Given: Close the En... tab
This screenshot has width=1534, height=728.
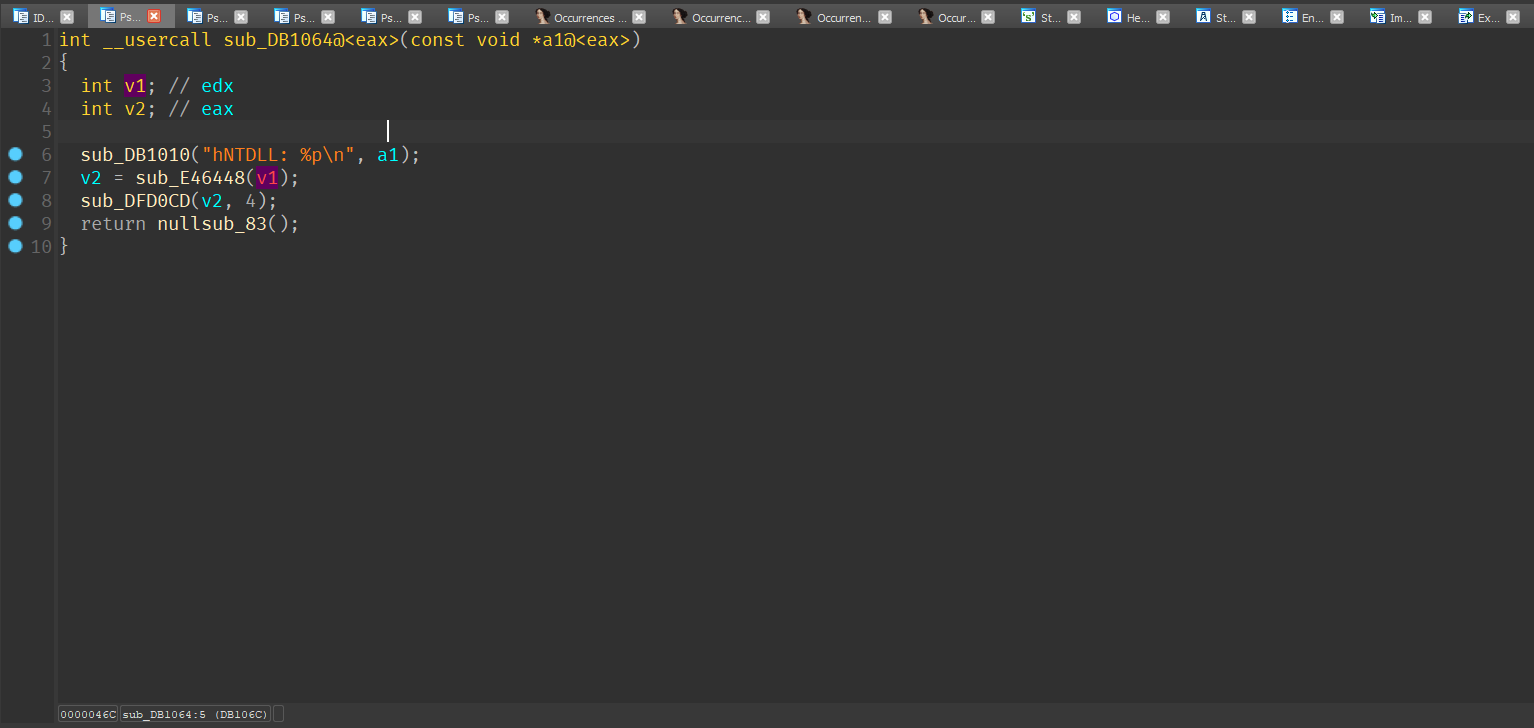Looking at the screenshot, I should point(1337,17).
